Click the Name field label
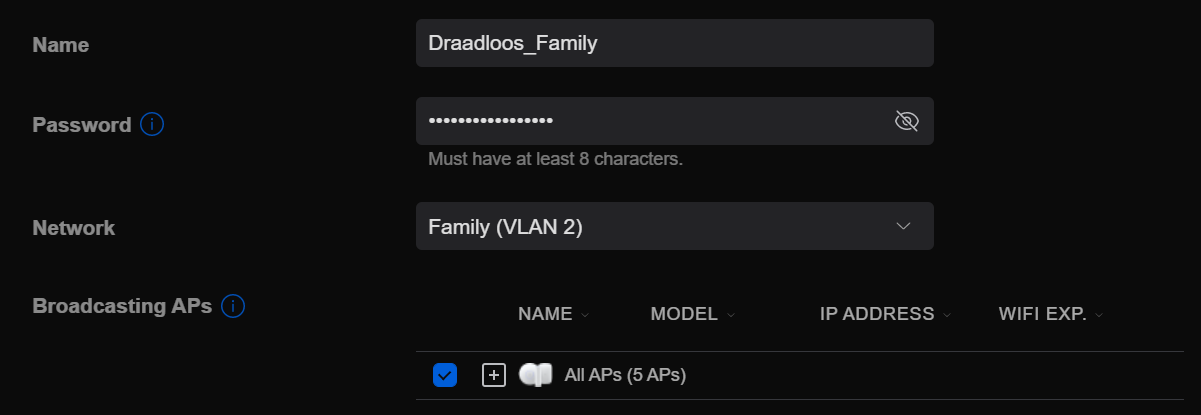The height and width of the screenshot is (415, 1201). (61, 45)
